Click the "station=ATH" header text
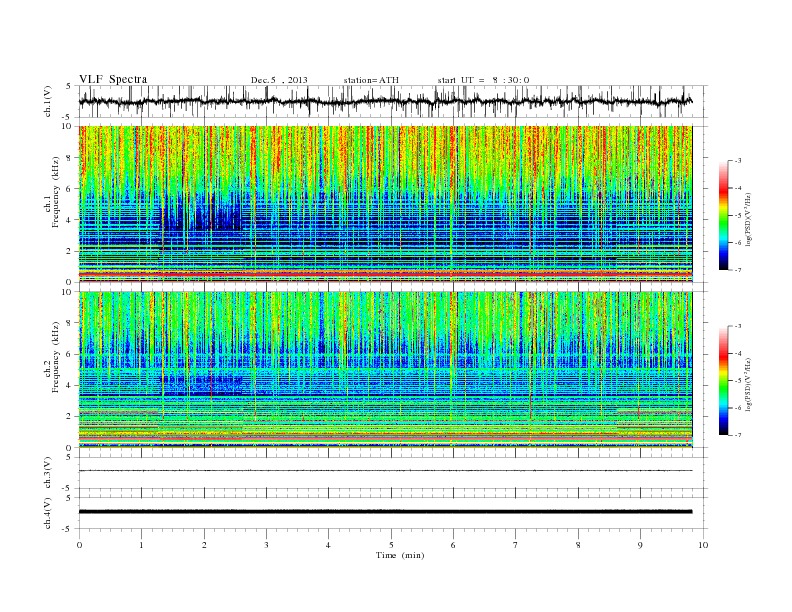Viewport: 792px width, 612px height. [371, 80]
